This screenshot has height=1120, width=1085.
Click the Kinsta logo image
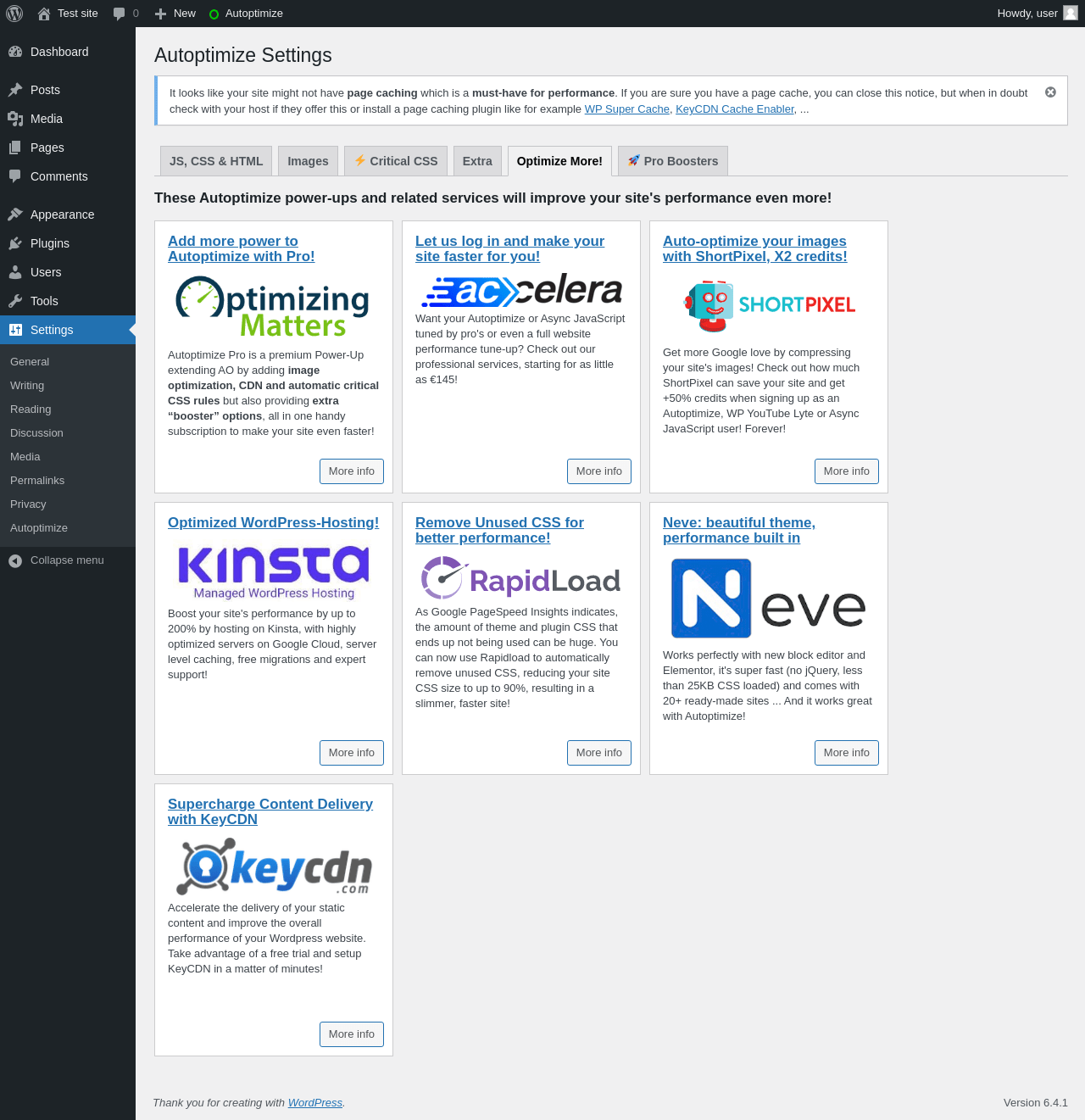pyautogui.click(x=274, y=571)
